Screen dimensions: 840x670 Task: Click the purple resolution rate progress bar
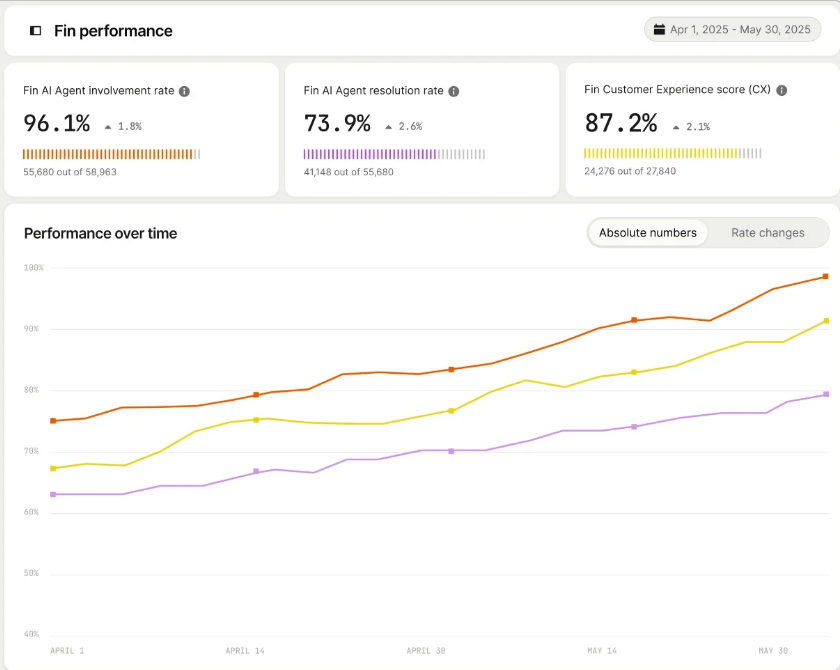coord(394,154)
